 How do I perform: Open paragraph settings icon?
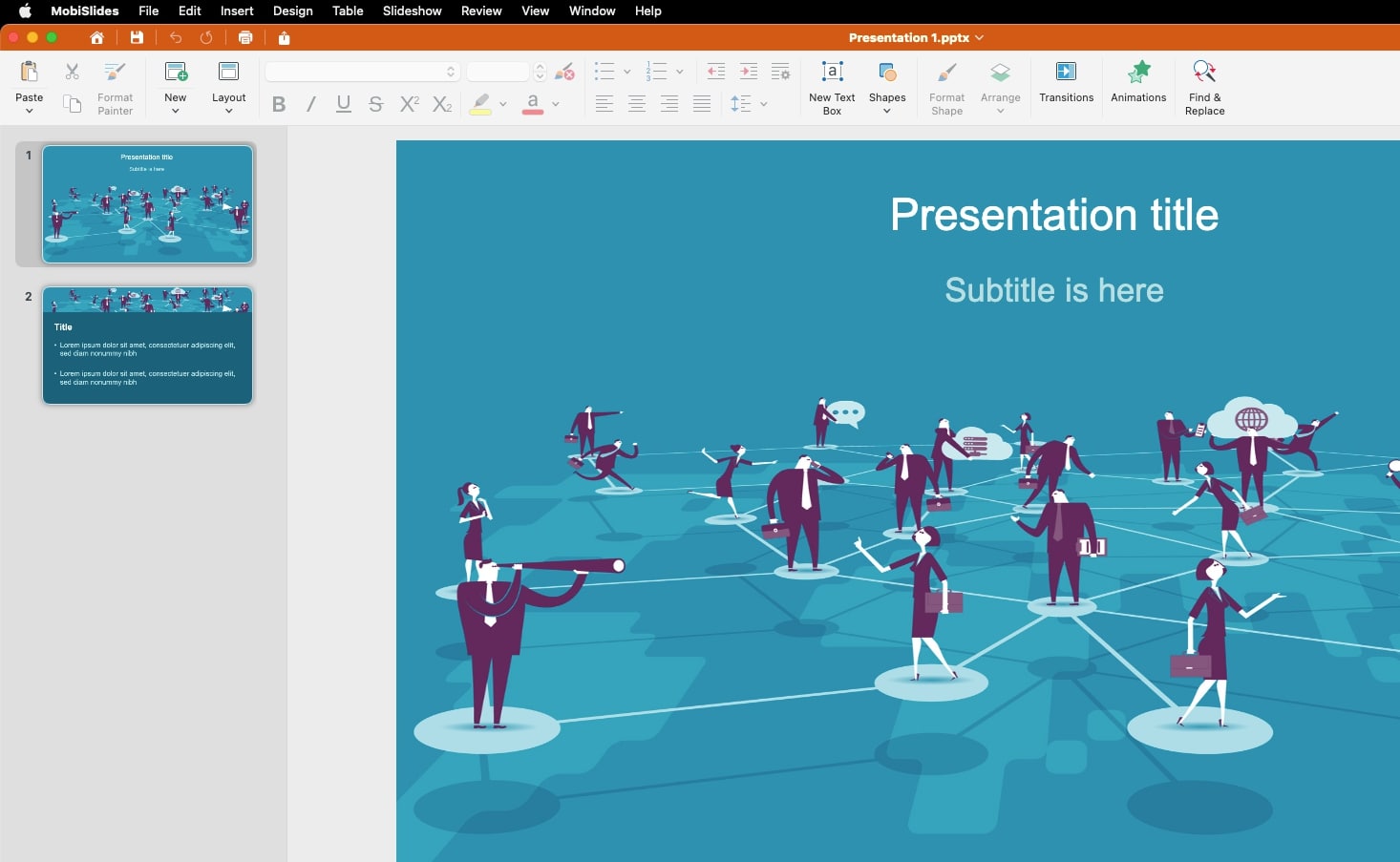(780, 72)
